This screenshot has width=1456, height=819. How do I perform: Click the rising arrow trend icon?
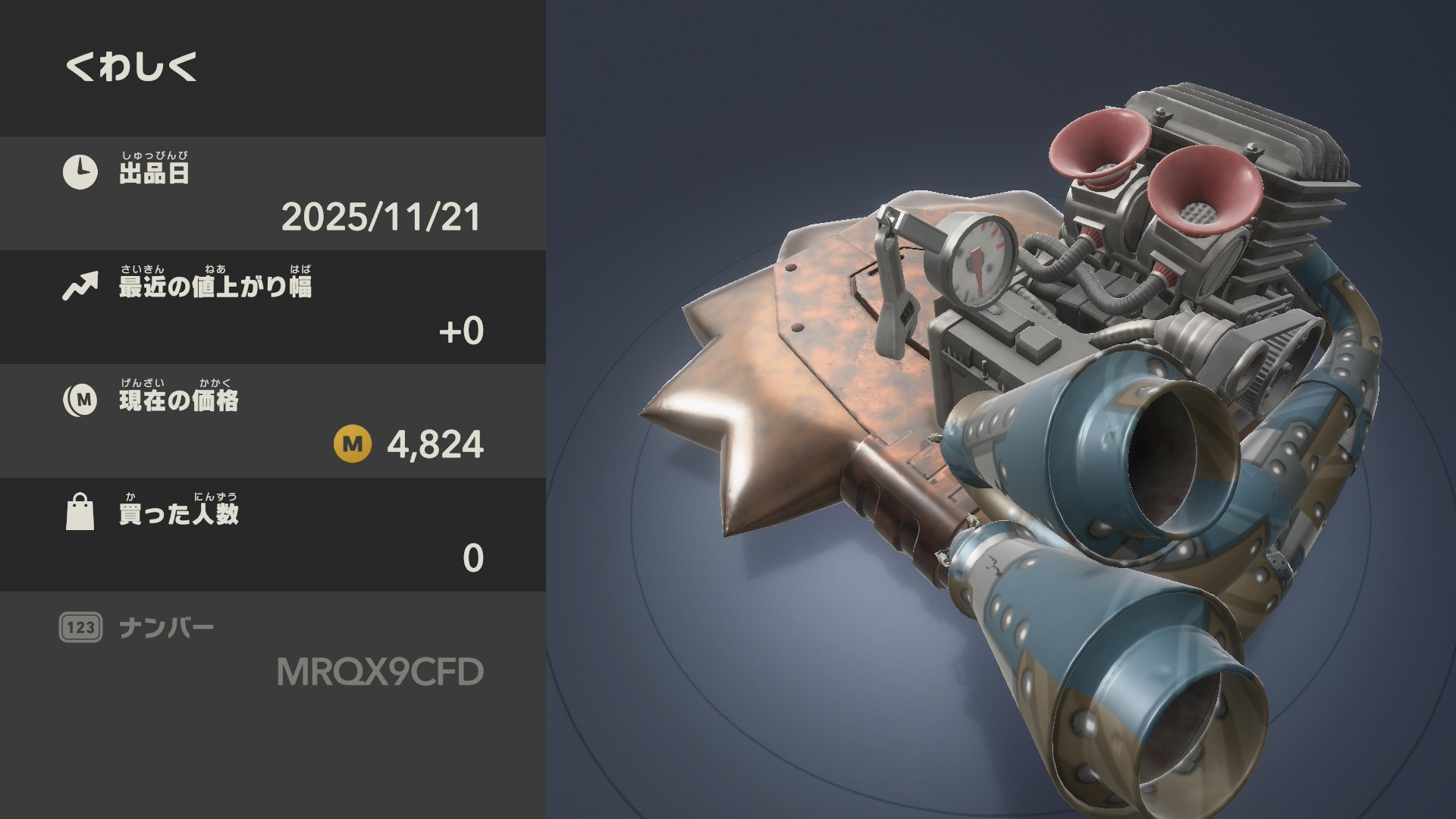coord(80,286)
